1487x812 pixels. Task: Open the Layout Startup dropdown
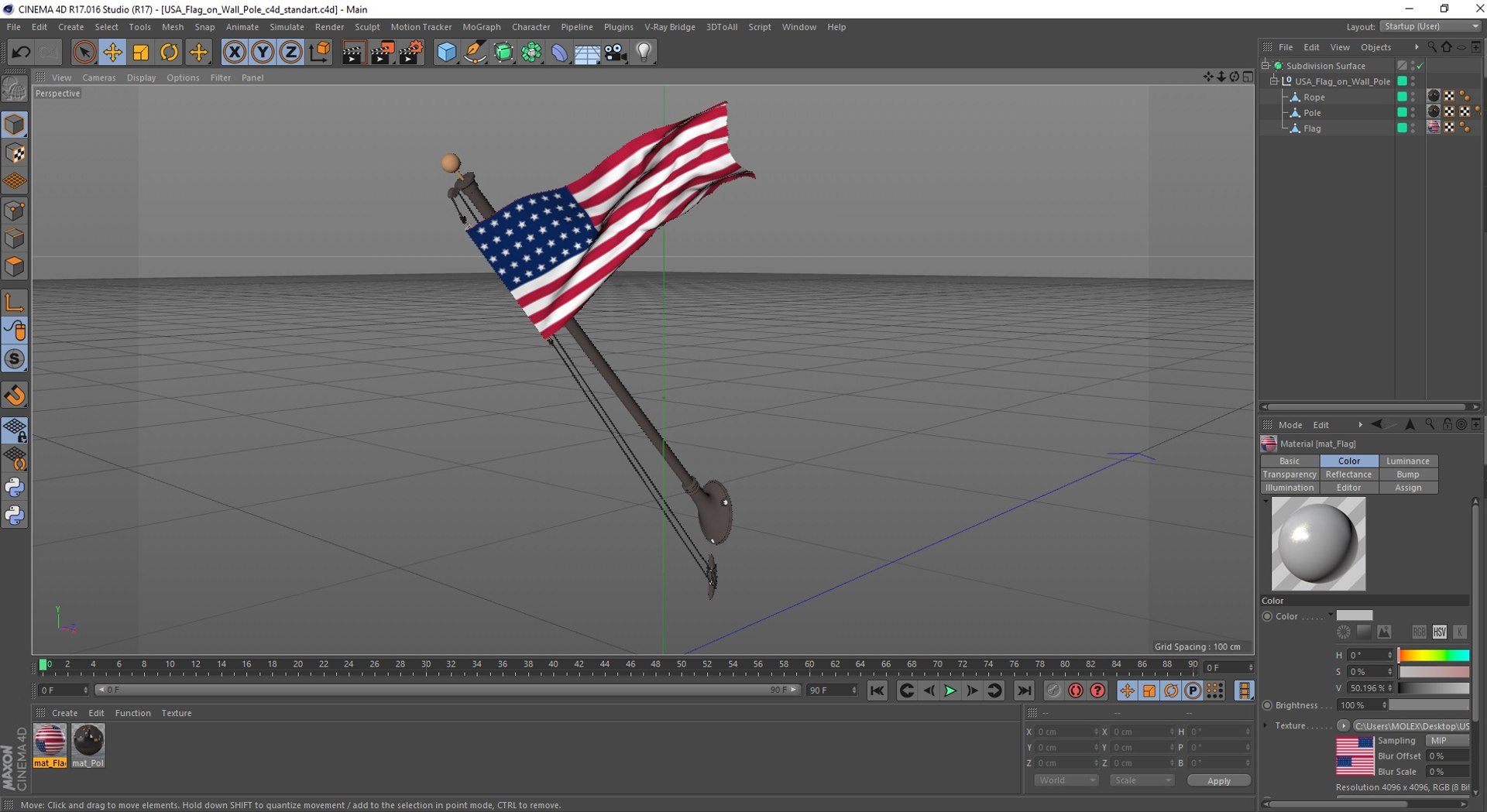click(1430, 26)
